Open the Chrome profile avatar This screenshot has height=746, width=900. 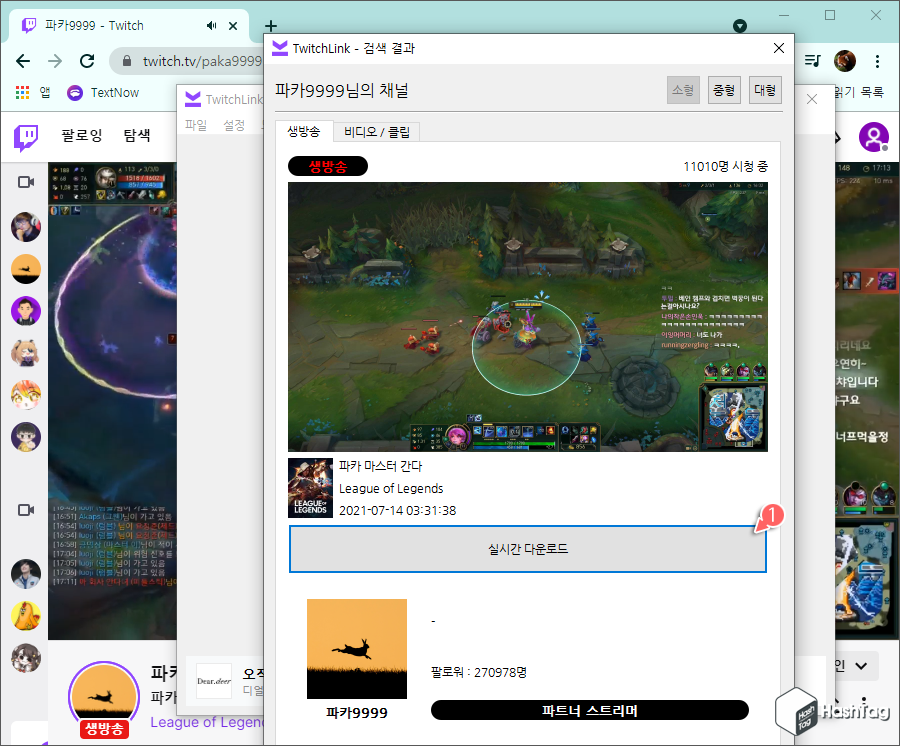(845, 61)
